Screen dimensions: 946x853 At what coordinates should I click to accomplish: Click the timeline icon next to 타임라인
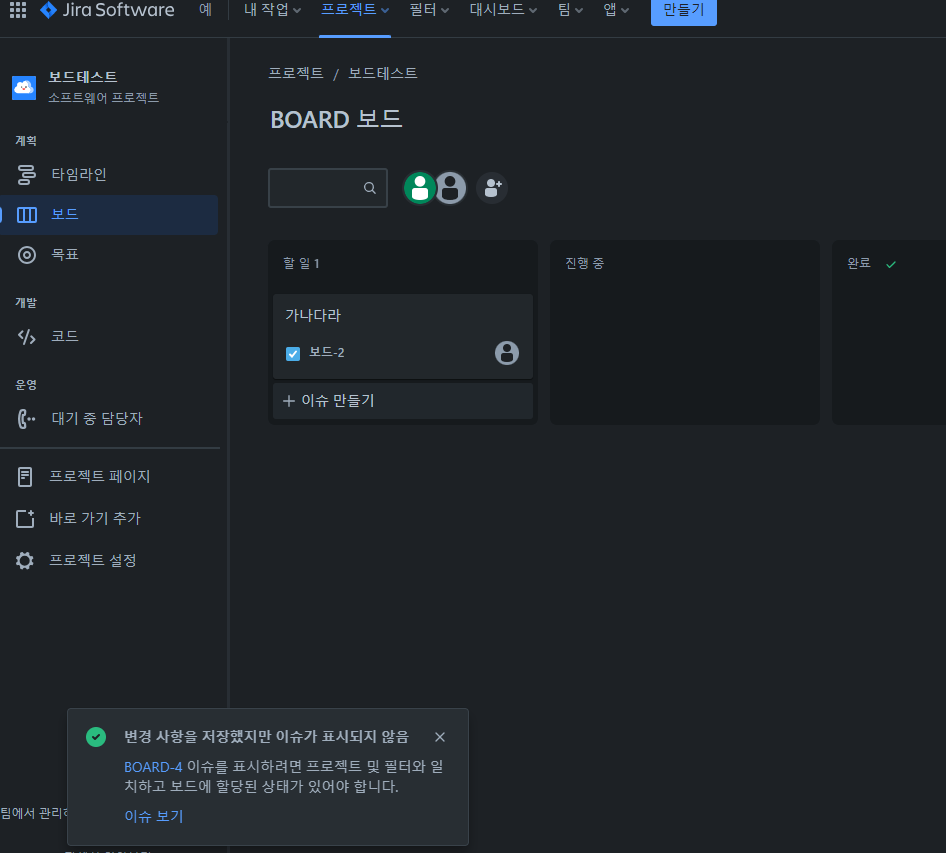(26, 175)
